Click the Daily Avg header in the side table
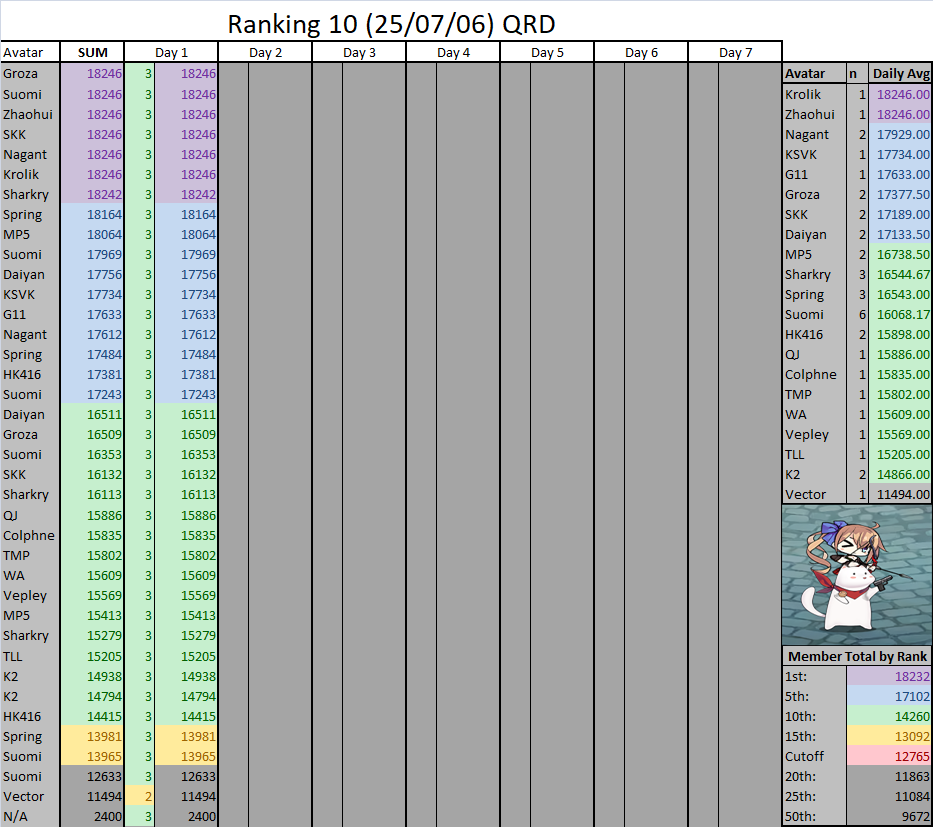 901,74
